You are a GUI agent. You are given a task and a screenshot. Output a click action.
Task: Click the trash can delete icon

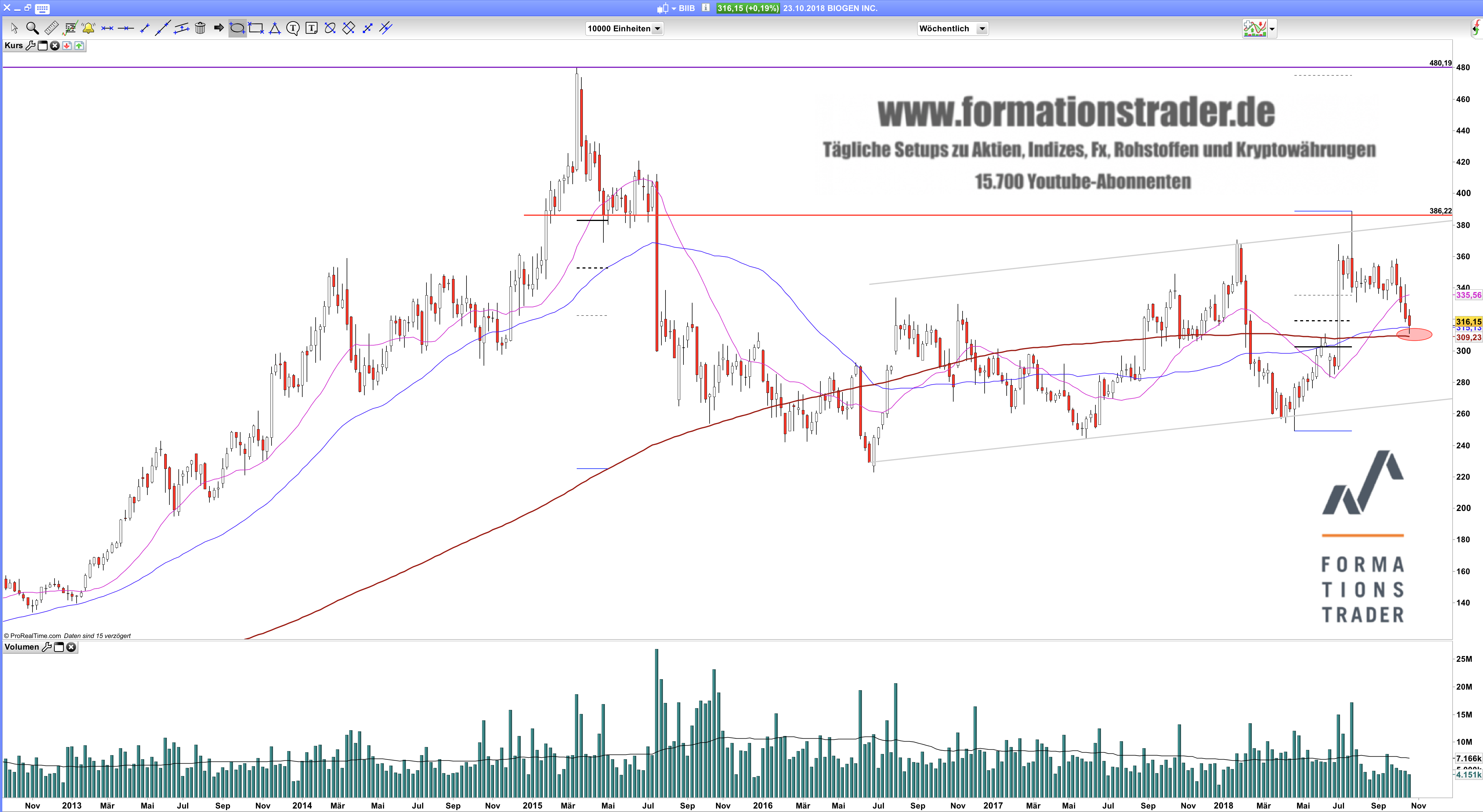[x=200, y=28]
